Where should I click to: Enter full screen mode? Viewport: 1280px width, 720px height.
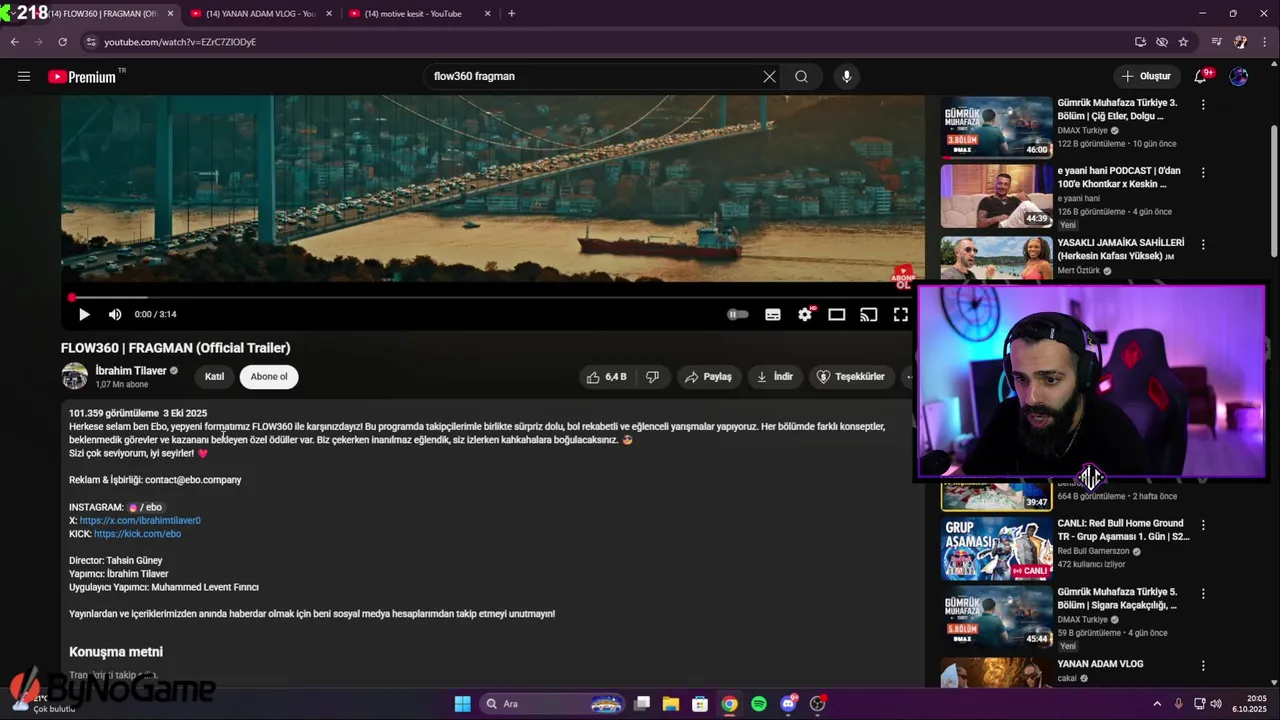pos(901,314)
